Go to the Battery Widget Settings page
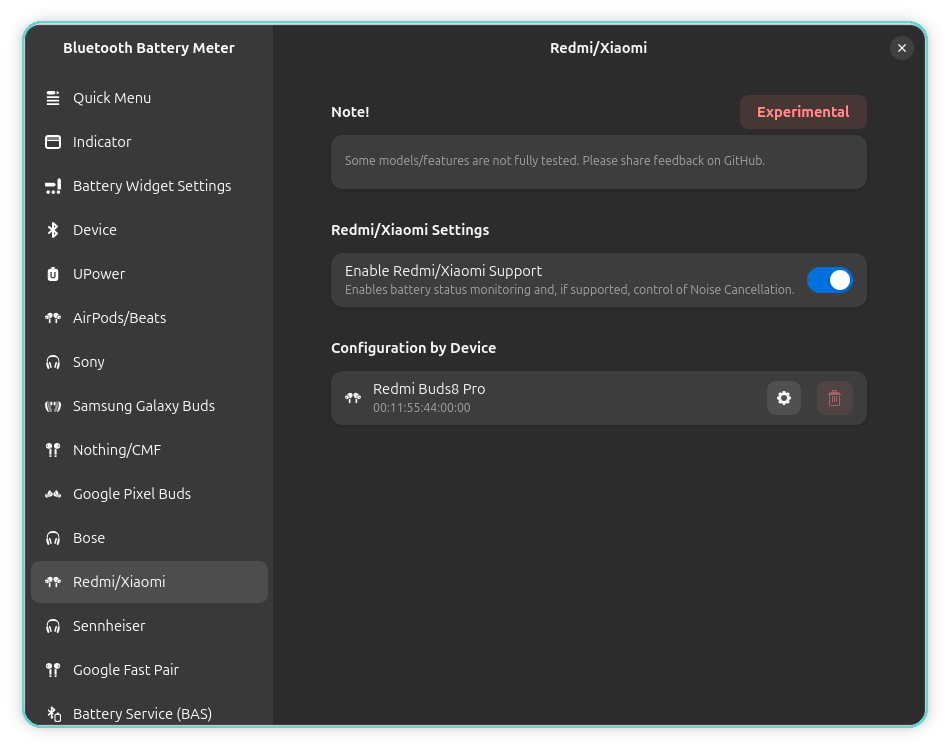 pyautogui.click(x=149, y=186)
